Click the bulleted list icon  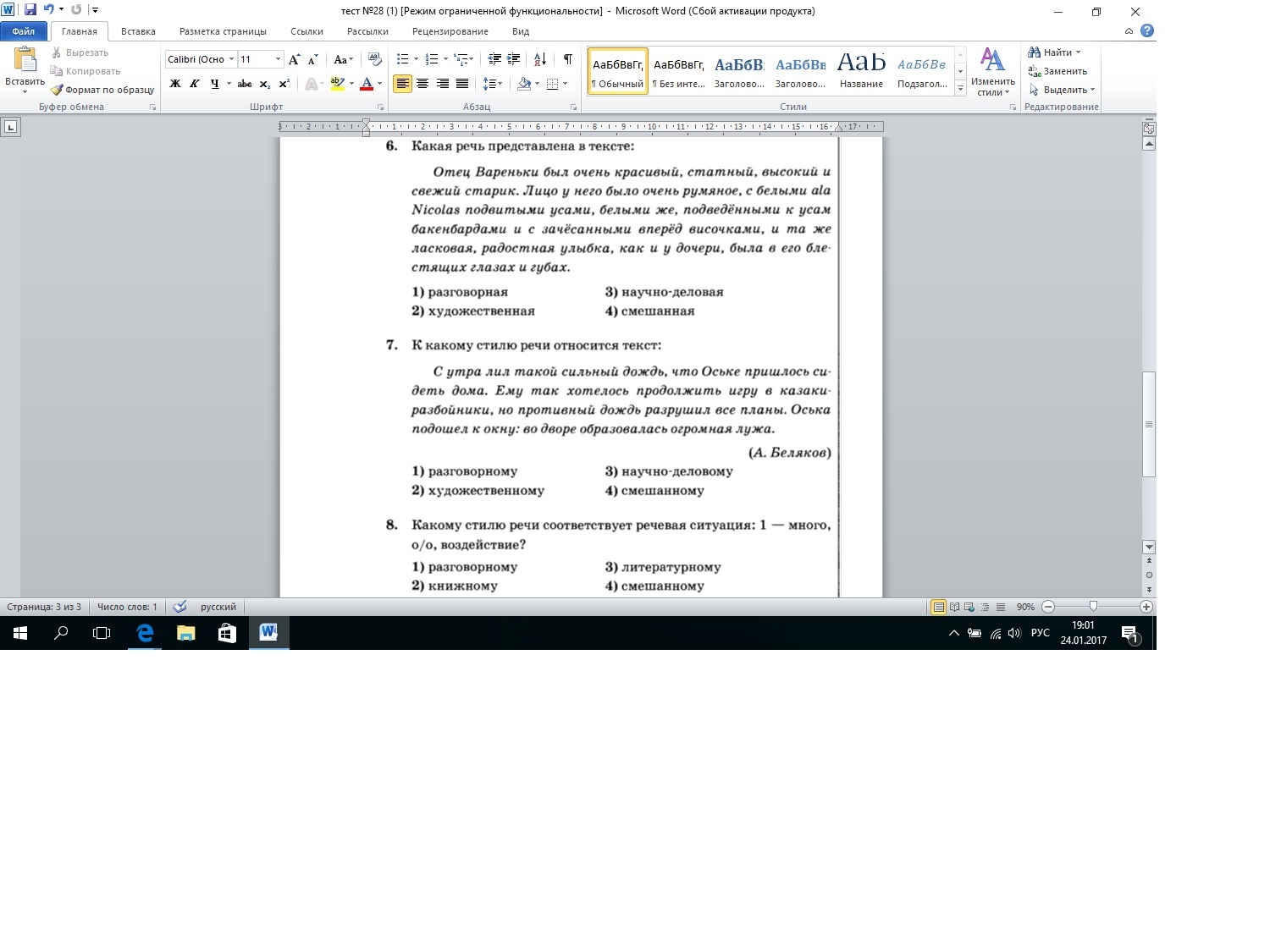tap(403, 59)
